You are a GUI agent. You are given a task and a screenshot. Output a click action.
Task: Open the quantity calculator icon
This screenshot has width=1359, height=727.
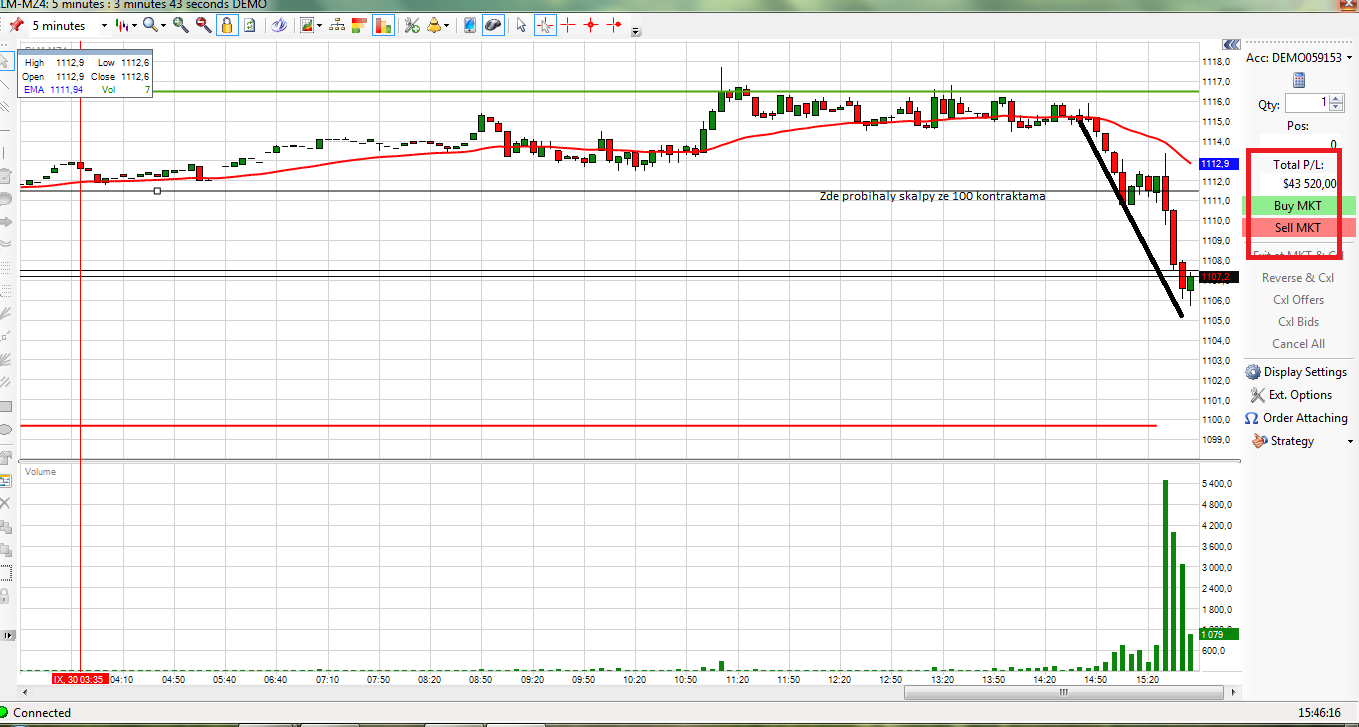click(1299, 80)
